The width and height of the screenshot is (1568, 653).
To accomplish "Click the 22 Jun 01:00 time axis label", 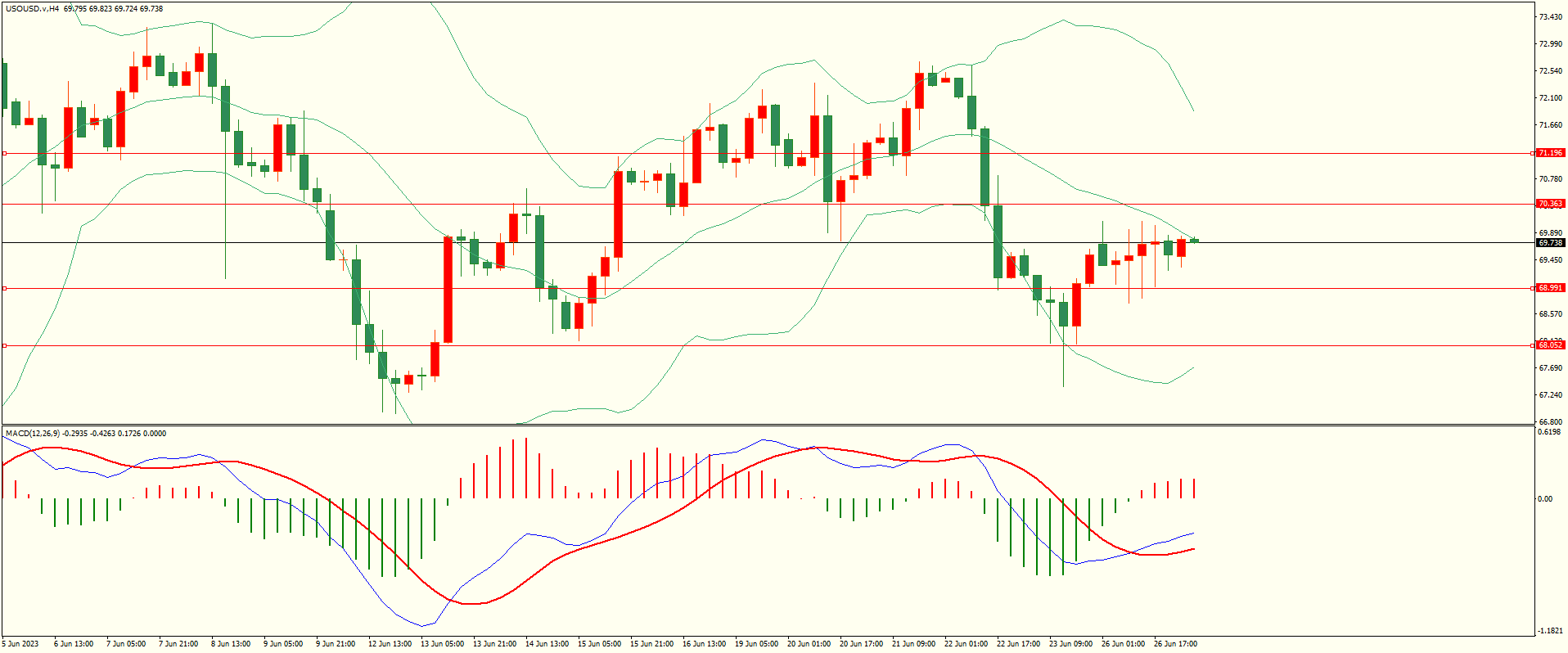I will [966, 644].
